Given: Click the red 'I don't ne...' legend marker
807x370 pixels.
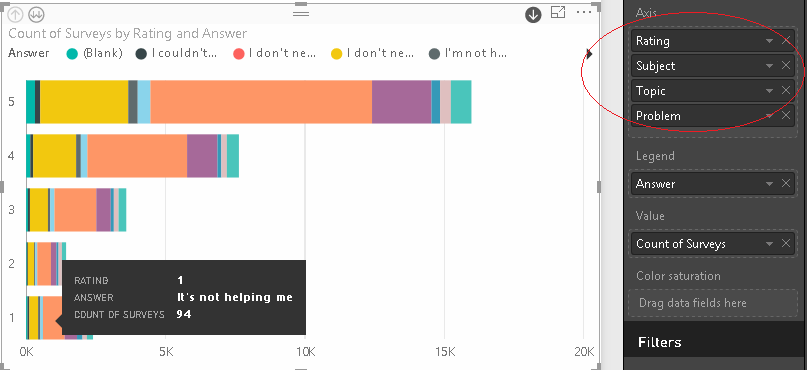Looking at the screenshot, I should pyautogui.click(x=238, y=54).
